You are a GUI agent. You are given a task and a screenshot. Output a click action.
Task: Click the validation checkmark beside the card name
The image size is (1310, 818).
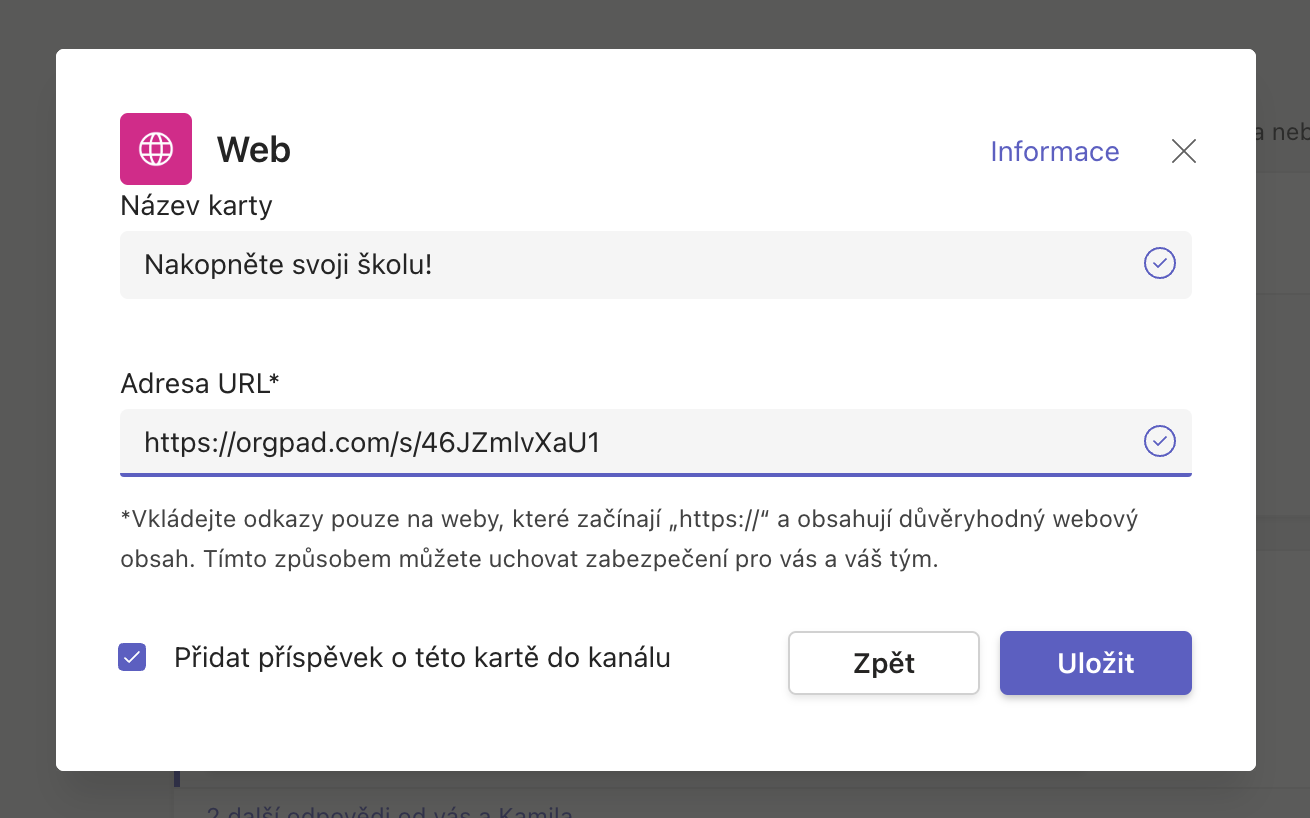(1159, 264)
